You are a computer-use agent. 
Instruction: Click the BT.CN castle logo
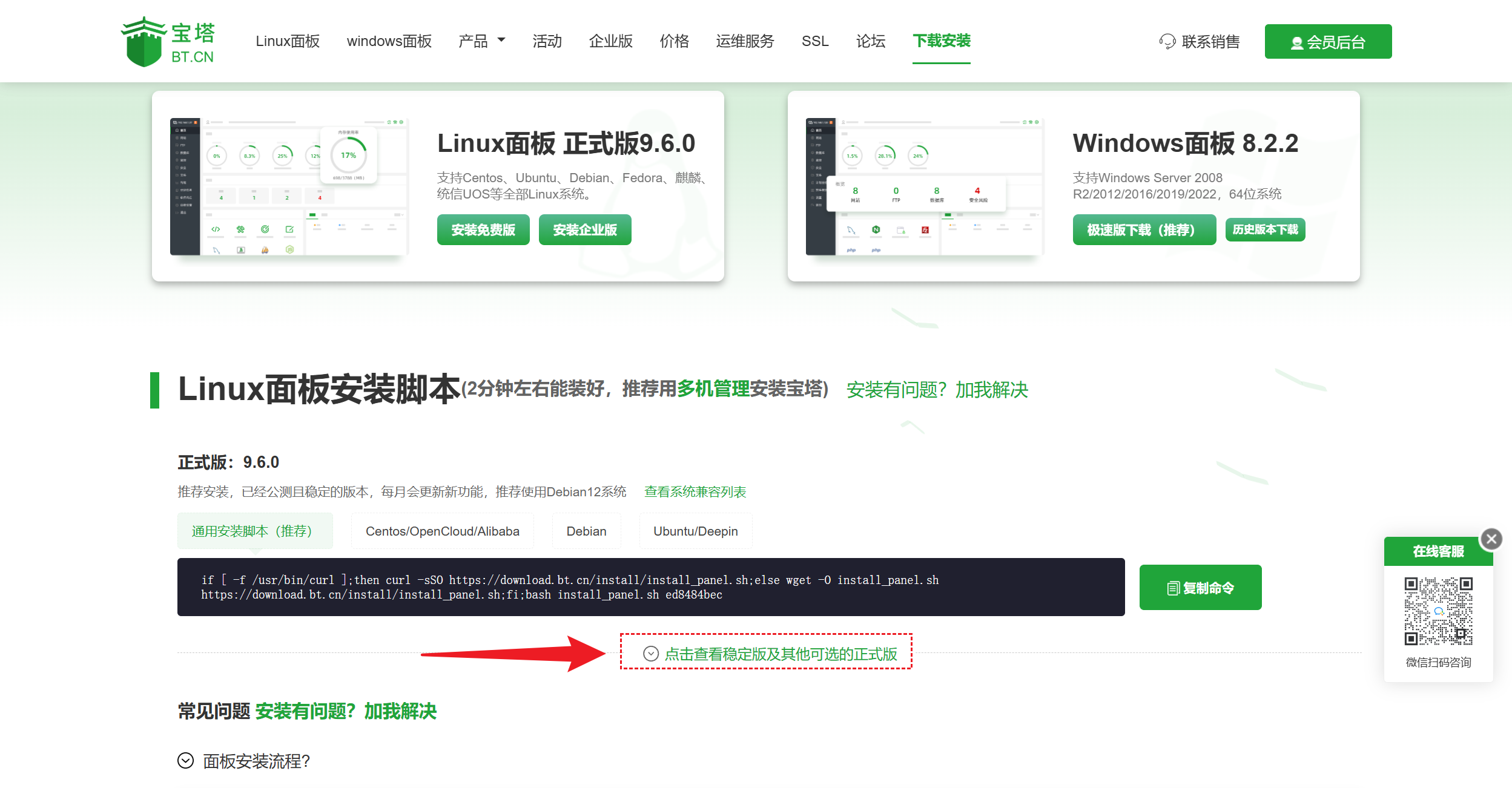click(144, 42)
